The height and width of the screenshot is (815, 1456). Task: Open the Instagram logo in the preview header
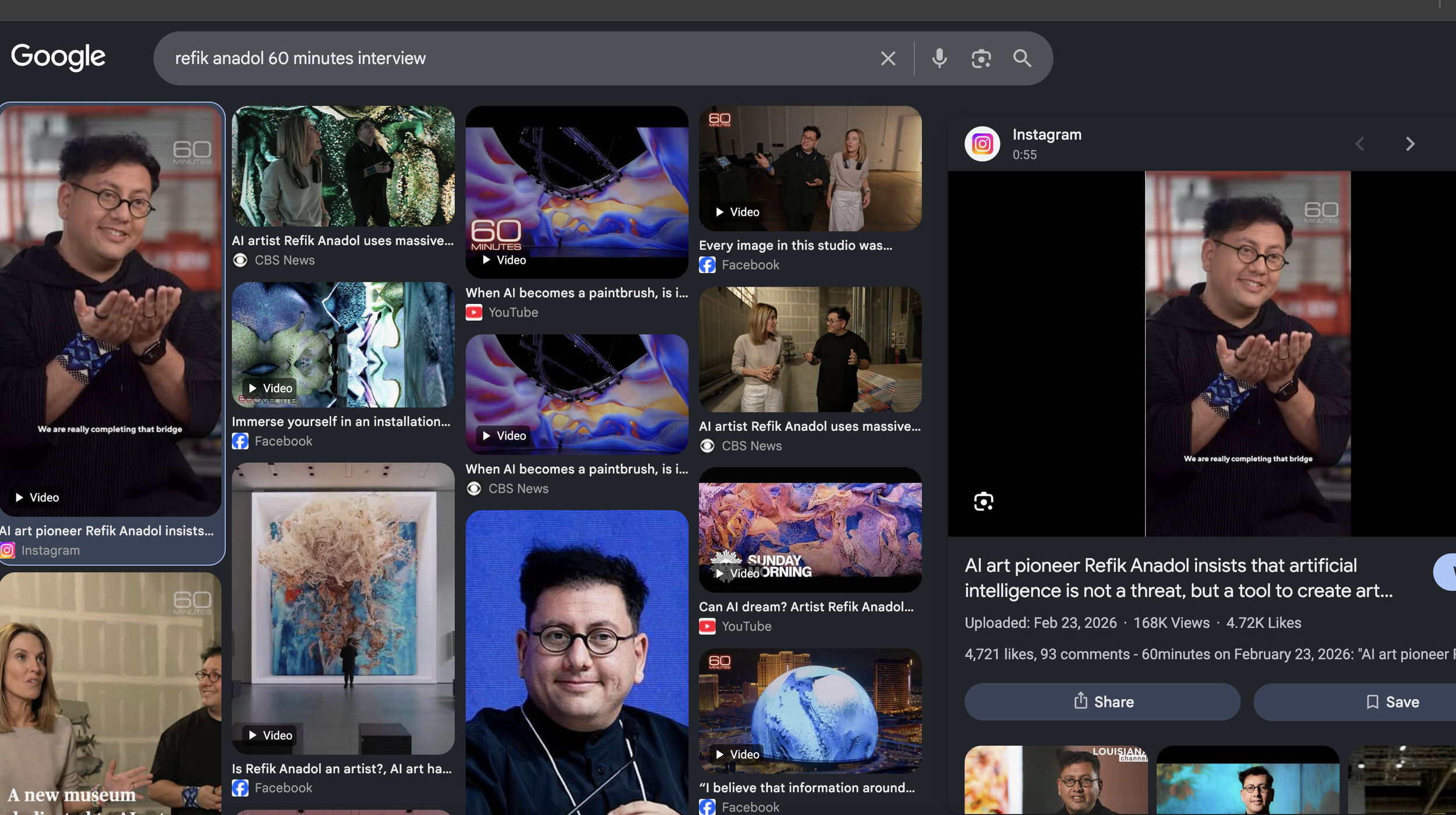click(x=982, y=144)
